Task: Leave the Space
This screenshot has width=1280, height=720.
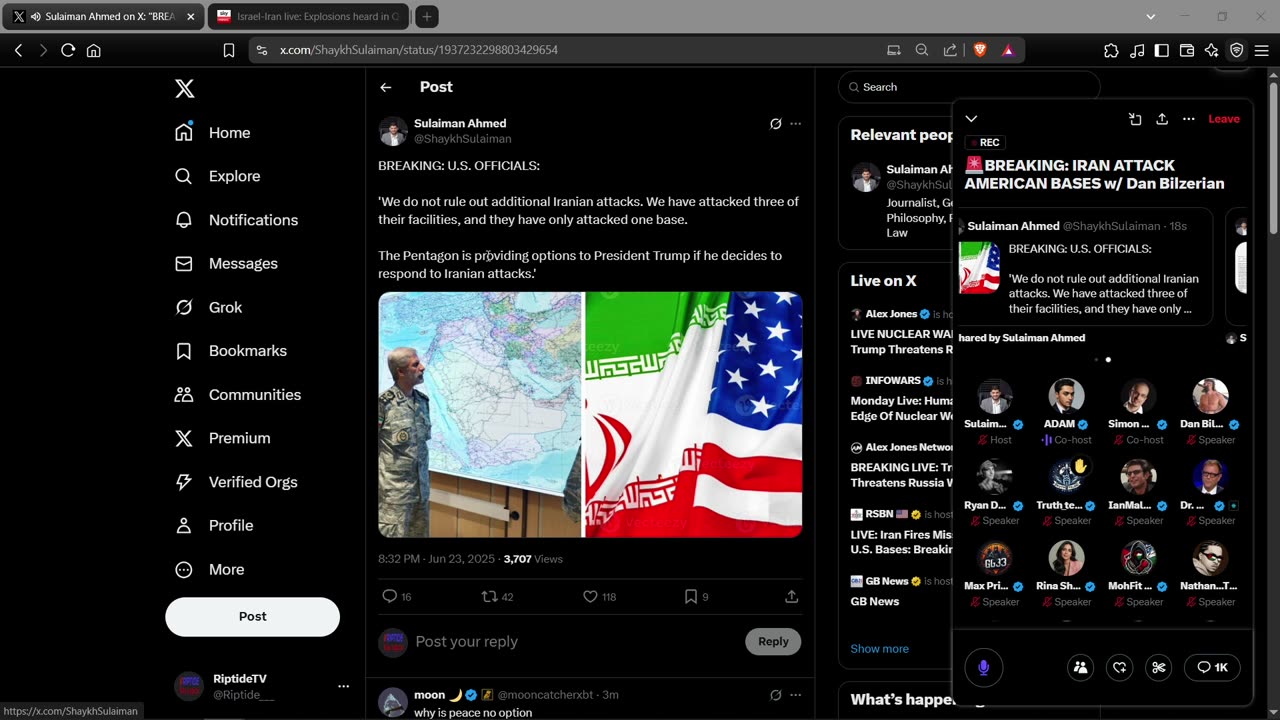Action: pos(1224,119)
